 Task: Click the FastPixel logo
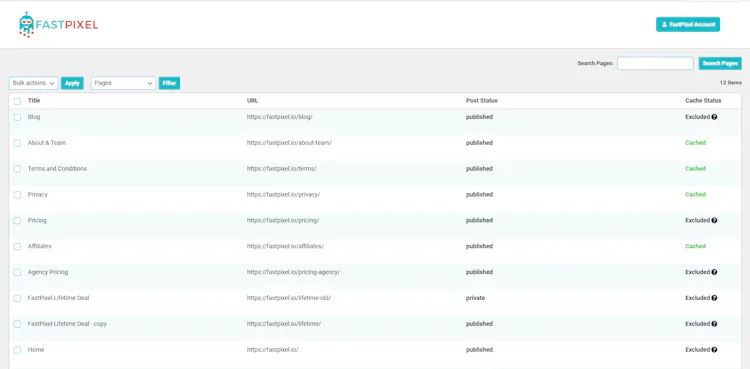click(58, 25)
